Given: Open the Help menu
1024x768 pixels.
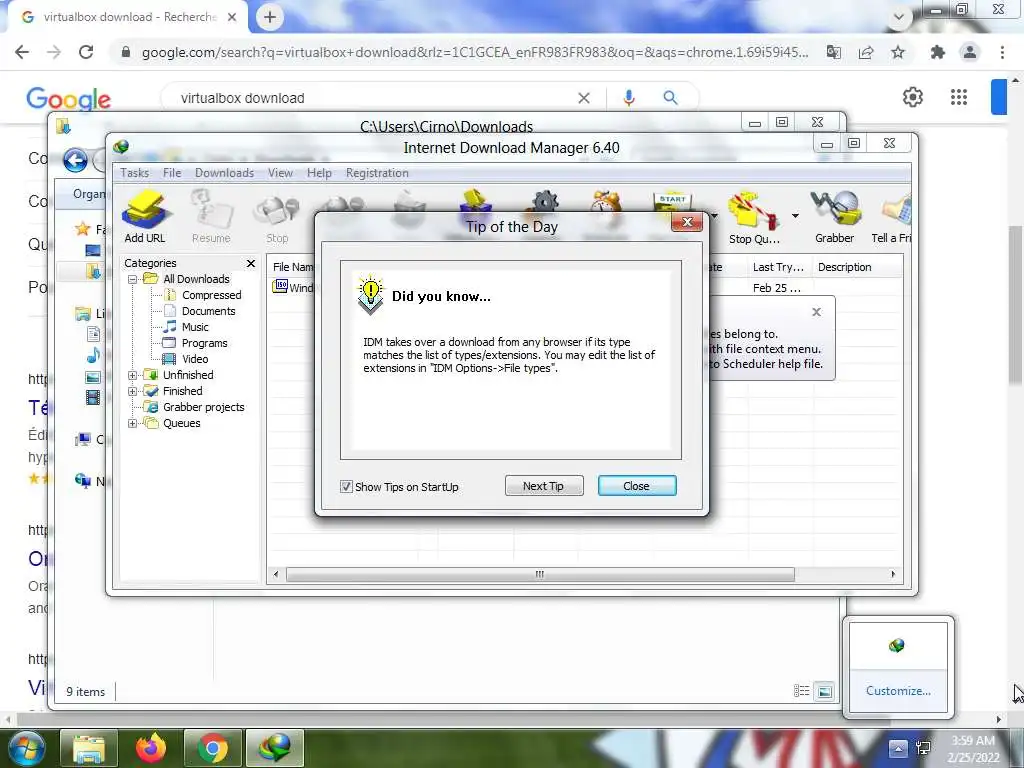Looking at the screenshot, I should coord(319,173).
